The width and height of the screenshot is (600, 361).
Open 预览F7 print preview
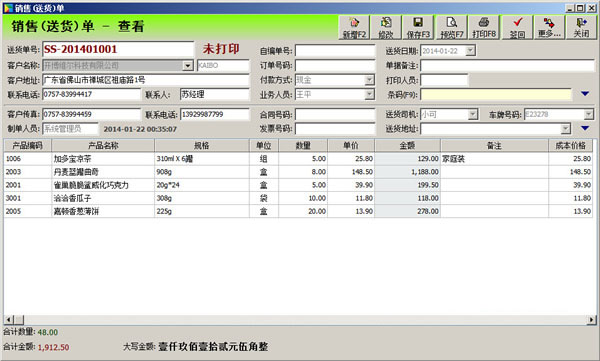[x=452, y=27]
